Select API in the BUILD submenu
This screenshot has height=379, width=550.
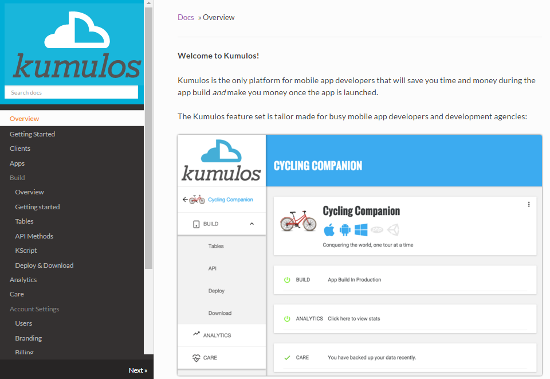212,268
